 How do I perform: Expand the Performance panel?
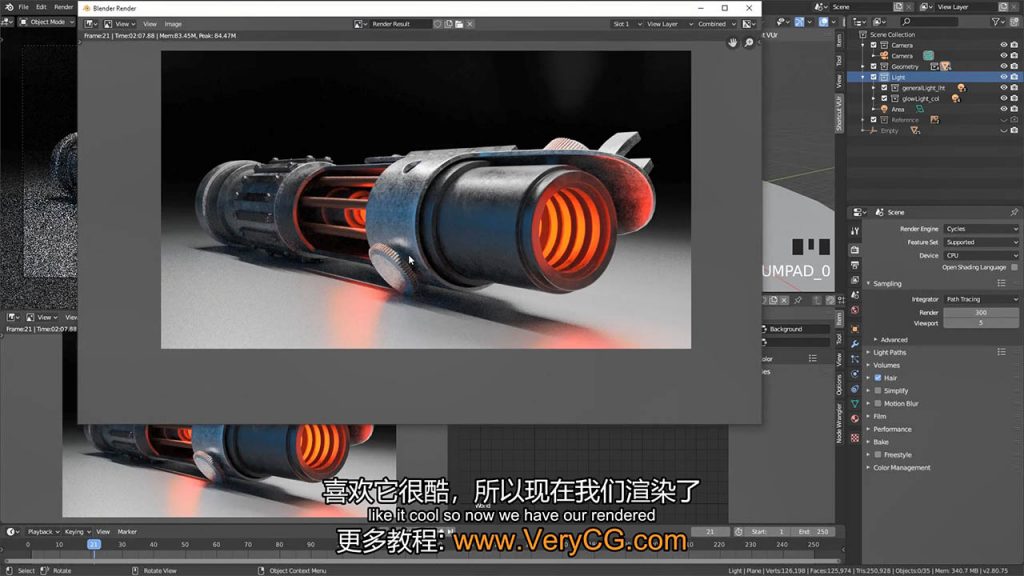click(892, 429)
